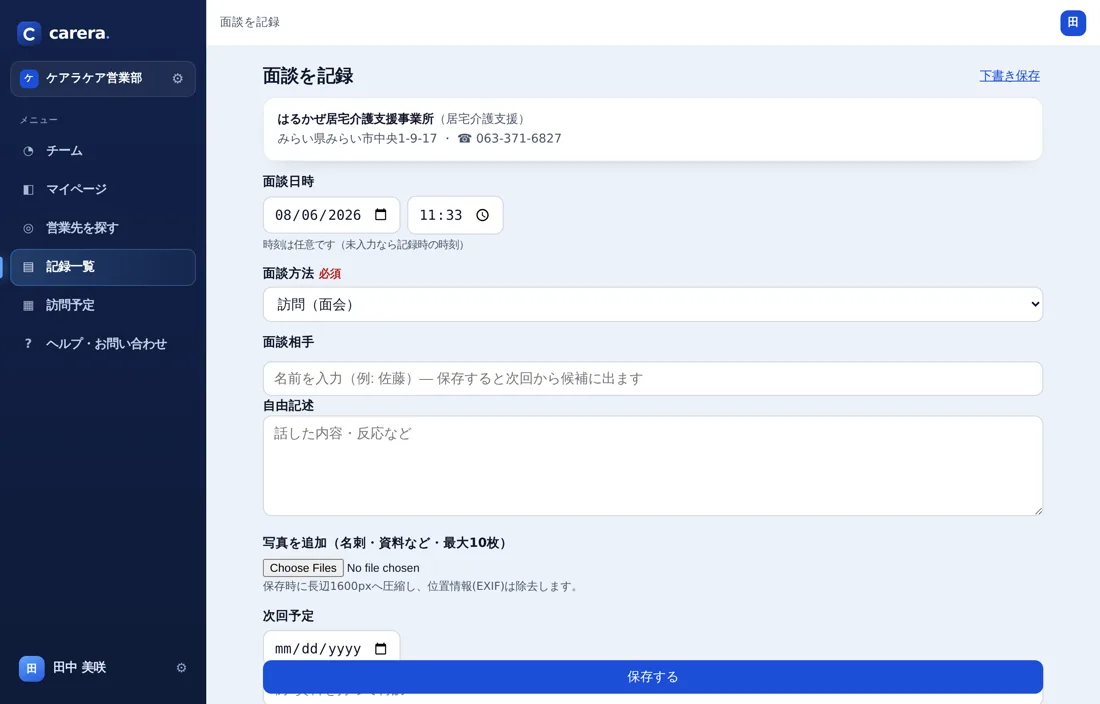Click the hint 時刻は任意です

(363, 245)
